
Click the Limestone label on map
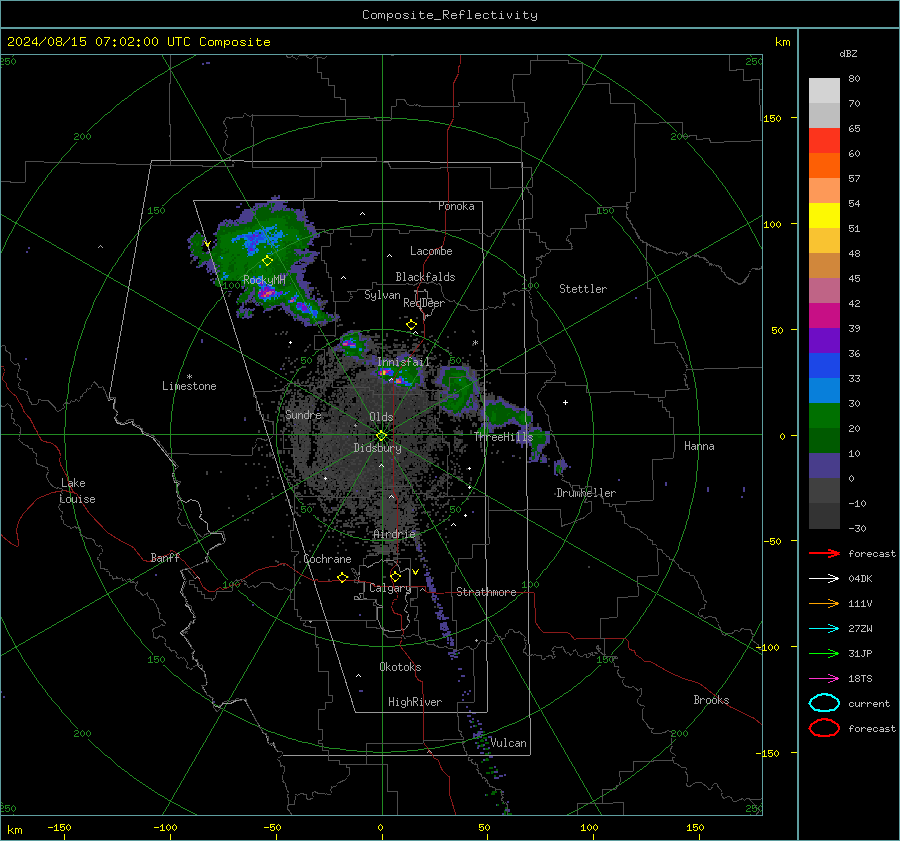(x=189, y=386)
